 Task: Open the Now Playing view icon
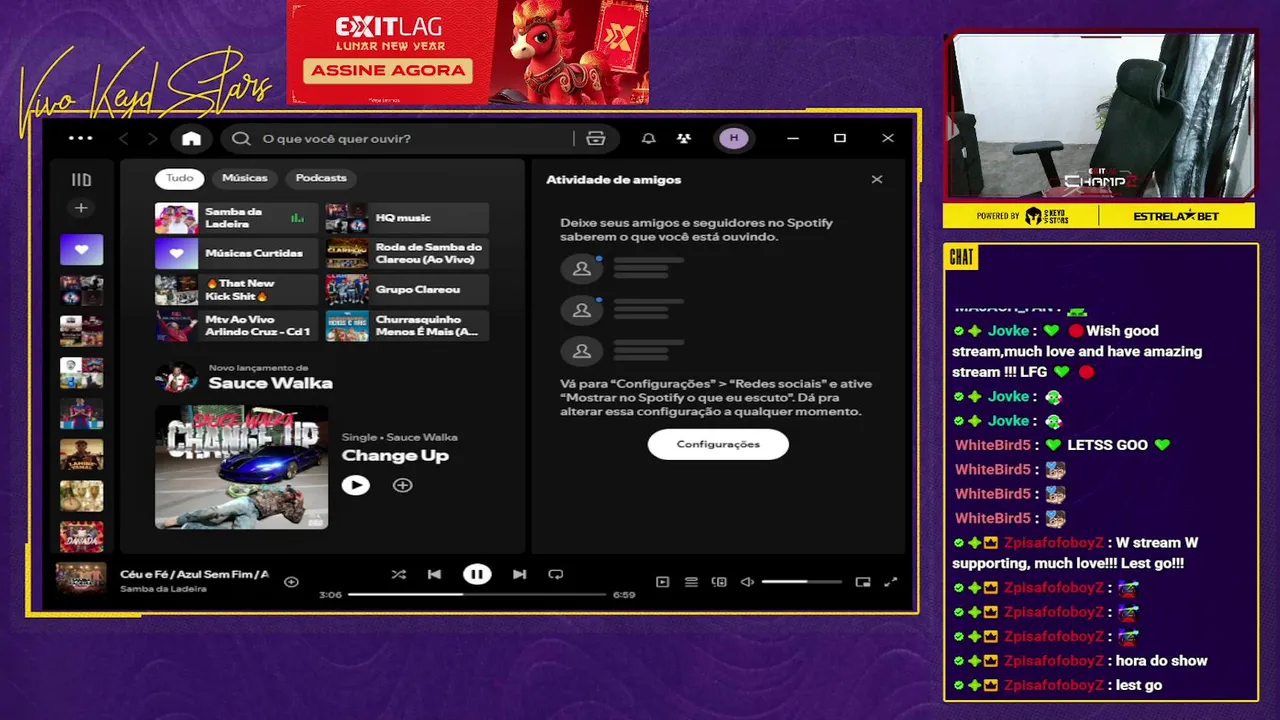coord(662,582)
